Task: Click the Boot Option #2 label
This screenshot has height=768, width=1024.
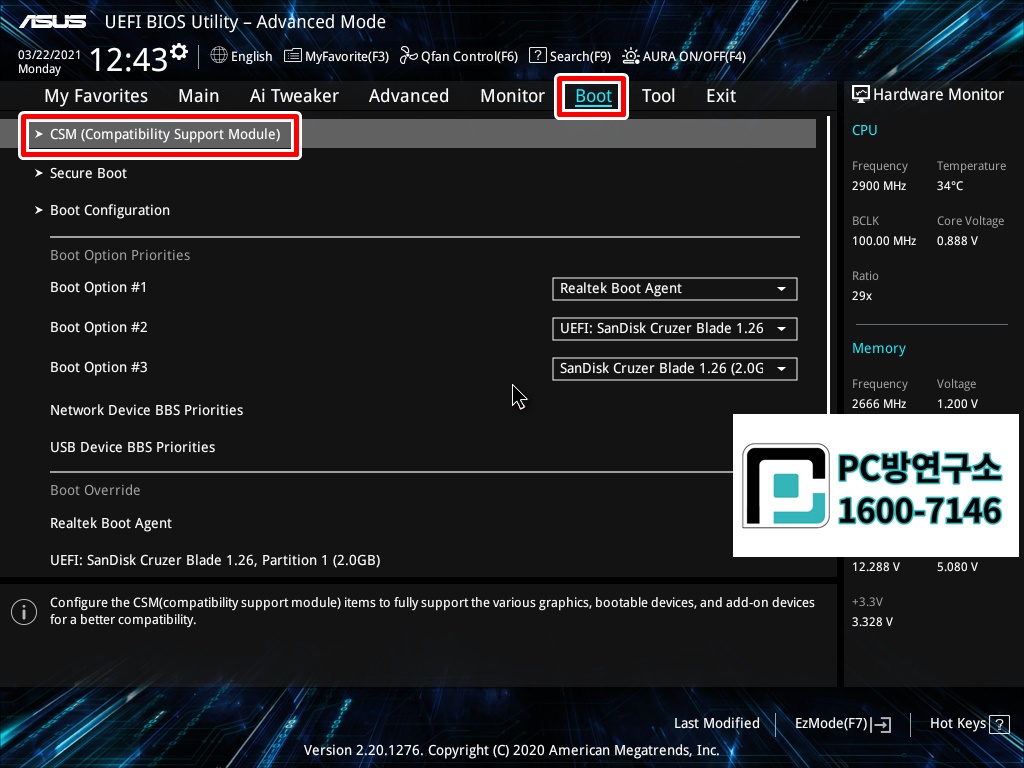Action: [99, 327]
